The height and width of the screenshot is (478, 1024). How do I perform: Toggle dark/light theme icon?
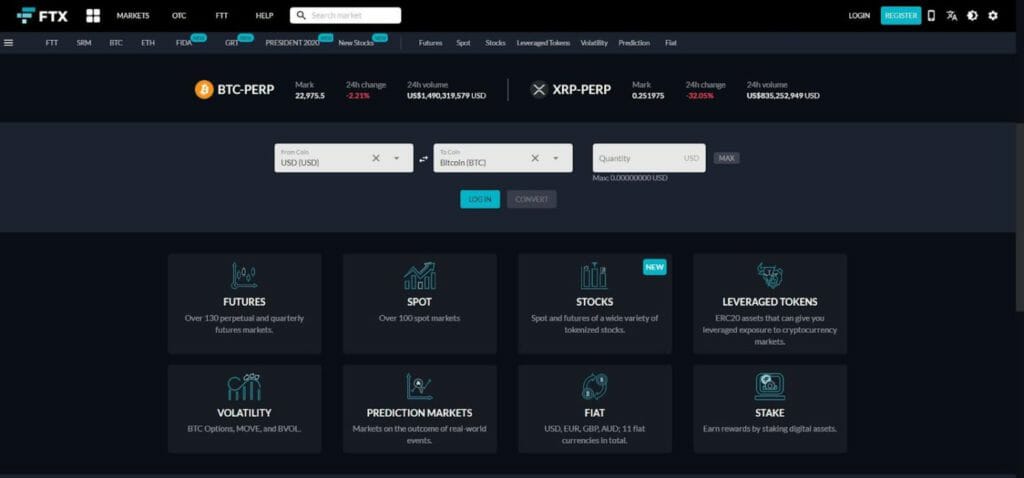(x=972, y=16)
